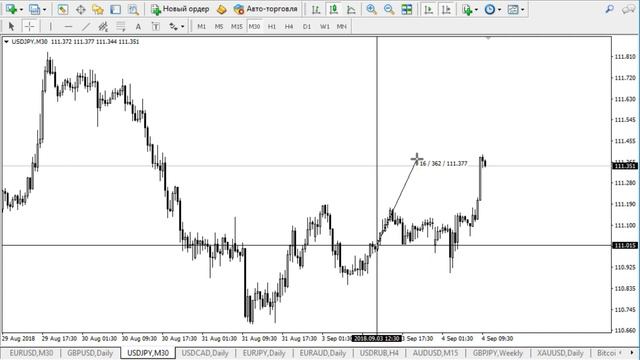
Task: Switch timeframe to W1
Action: [x=324, y=27]
